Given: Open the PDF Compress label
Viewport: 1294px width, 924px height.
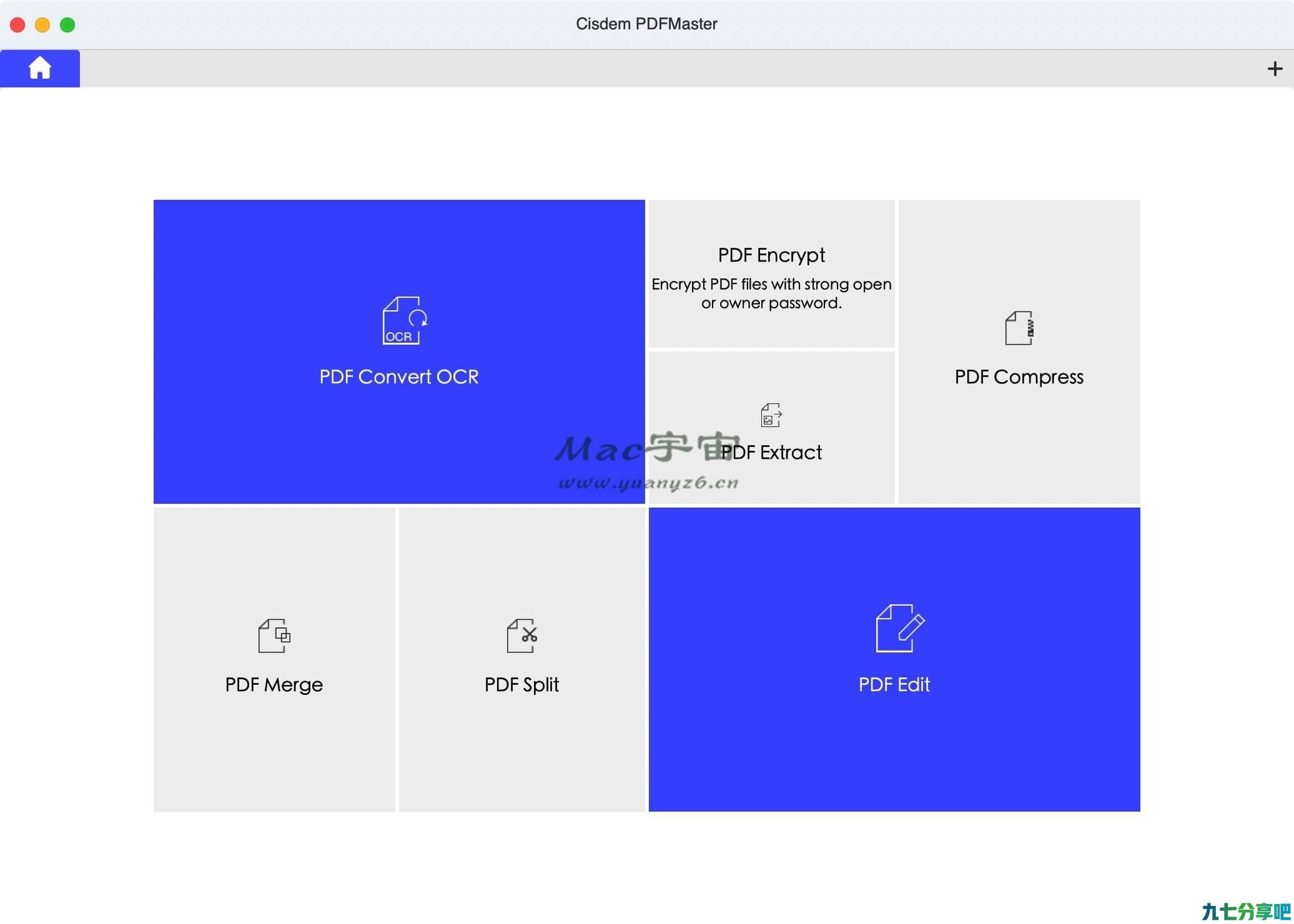Looking at the screenshot, I should pyautogui.click(x=1019, y=377).
